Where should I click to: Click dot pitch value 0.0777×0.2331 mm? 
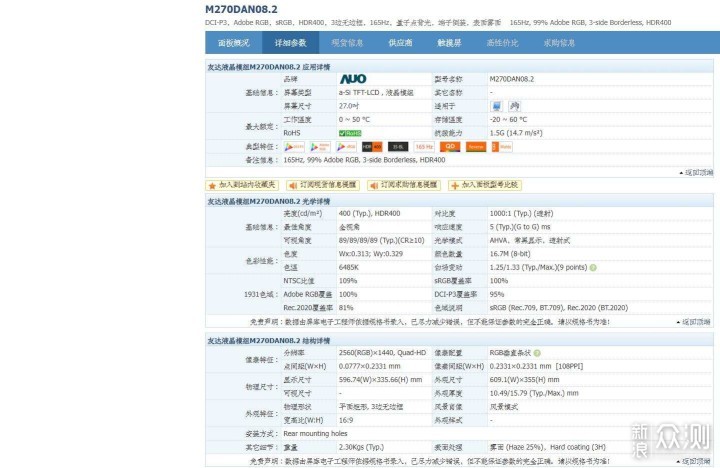(370, 366)
